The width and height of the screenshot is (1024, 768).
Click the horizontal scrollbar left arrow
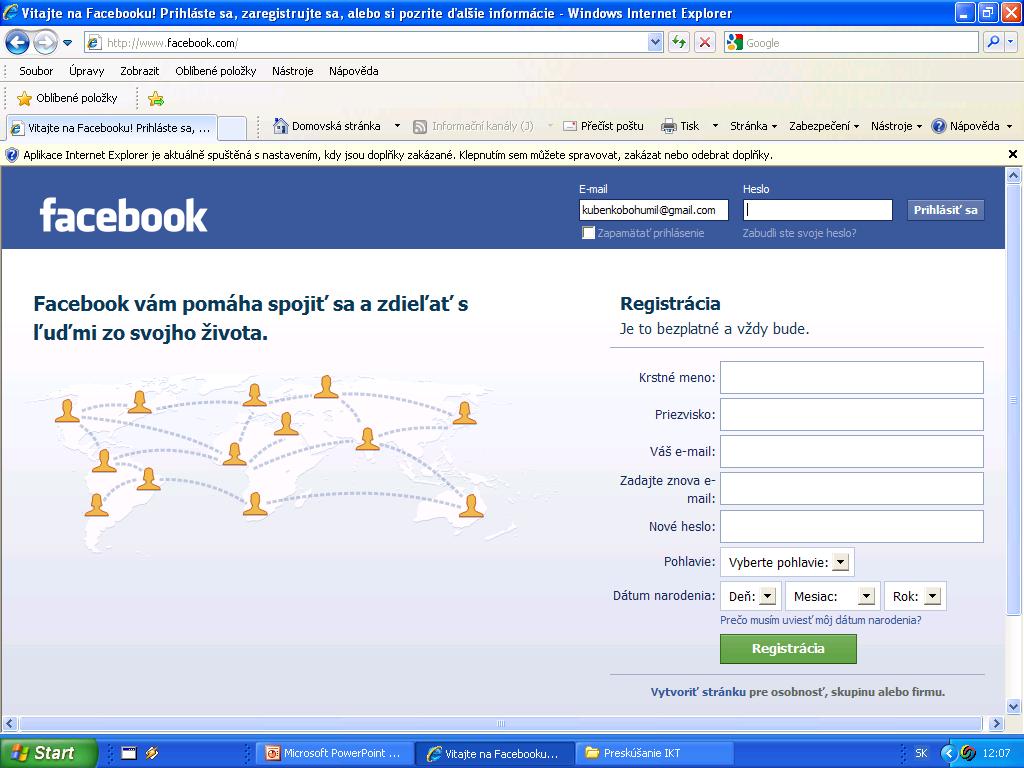9,723
